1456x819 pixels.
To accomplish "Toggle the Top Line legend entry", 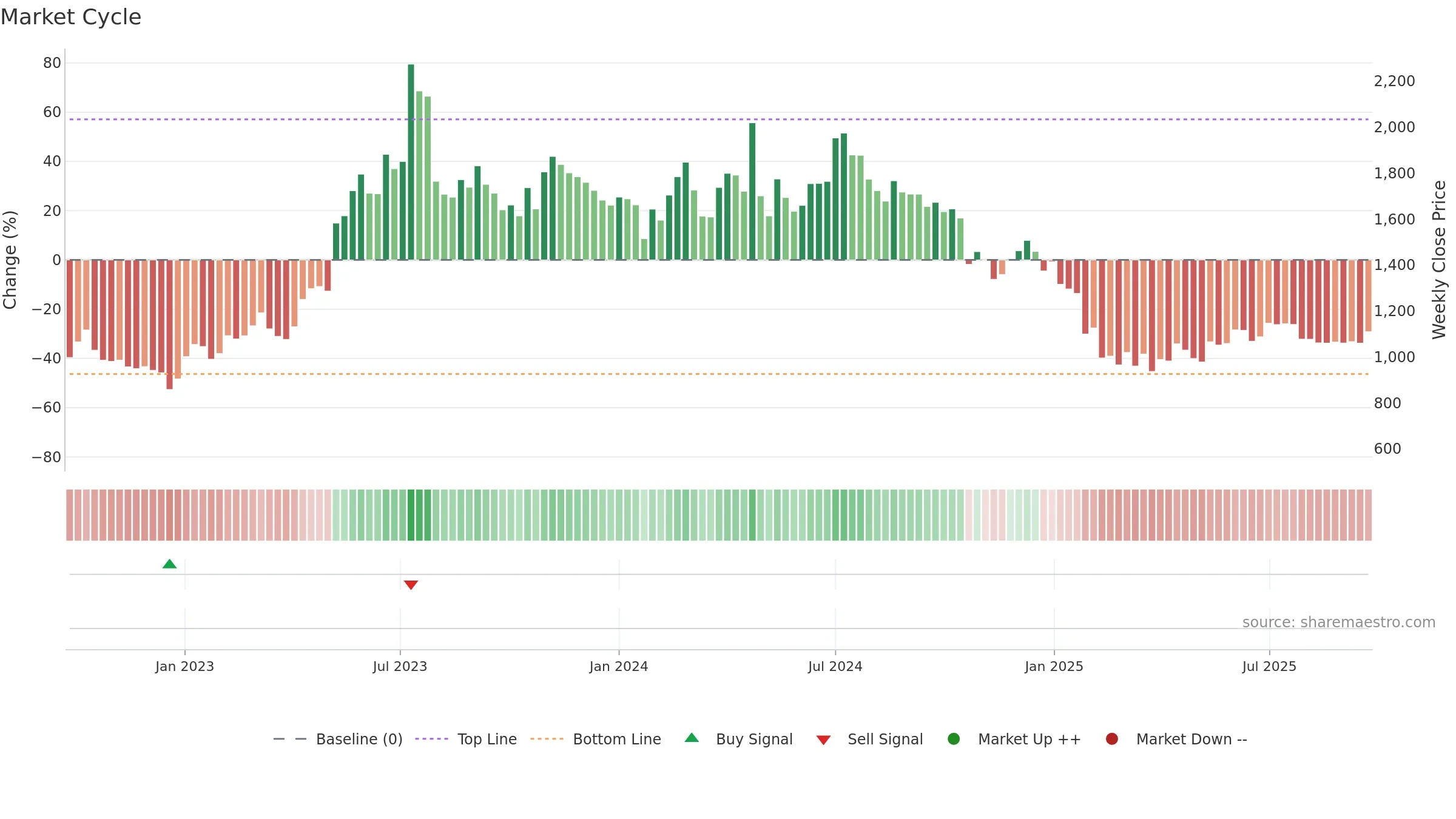I will tap(465, 740).
